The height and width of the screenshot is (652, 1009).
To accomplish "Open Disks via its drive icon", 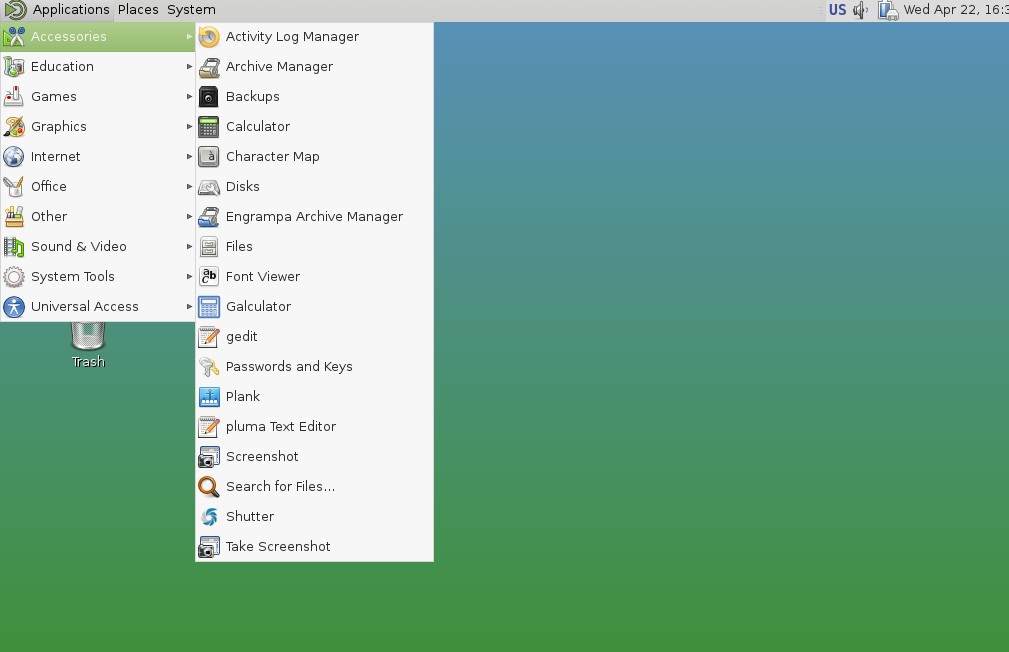I will pos(208,187).
